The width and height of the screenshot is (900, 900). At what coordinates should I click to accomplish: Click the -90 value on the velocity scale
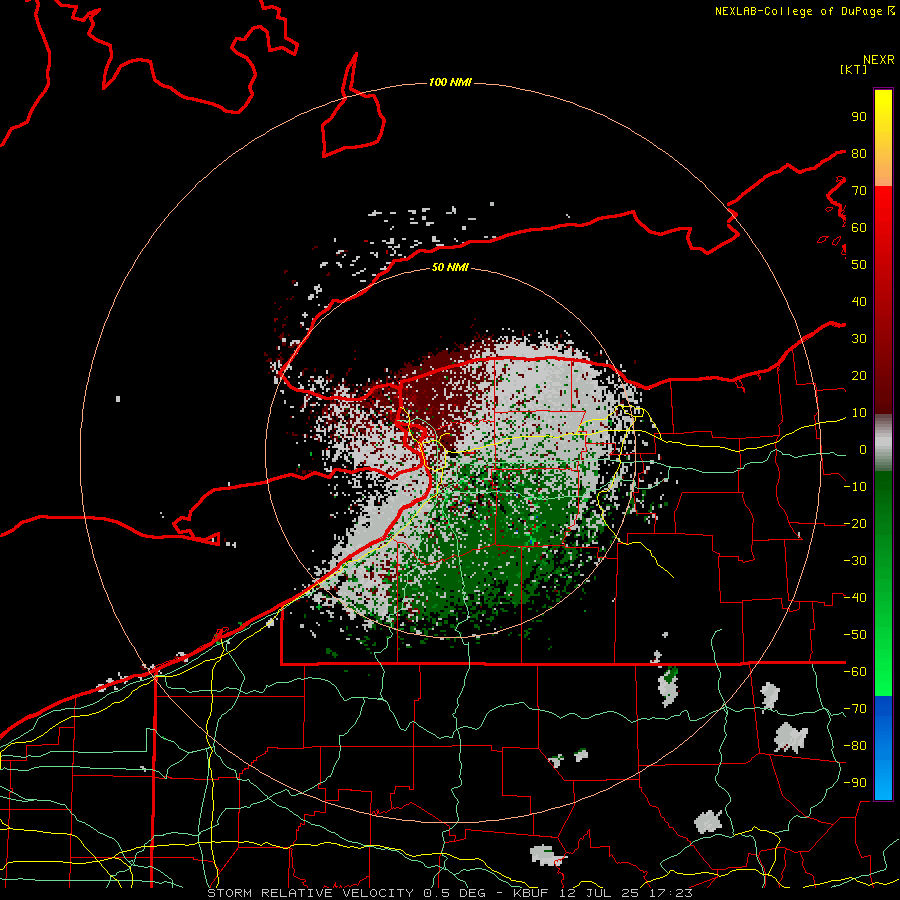(855, 783)
